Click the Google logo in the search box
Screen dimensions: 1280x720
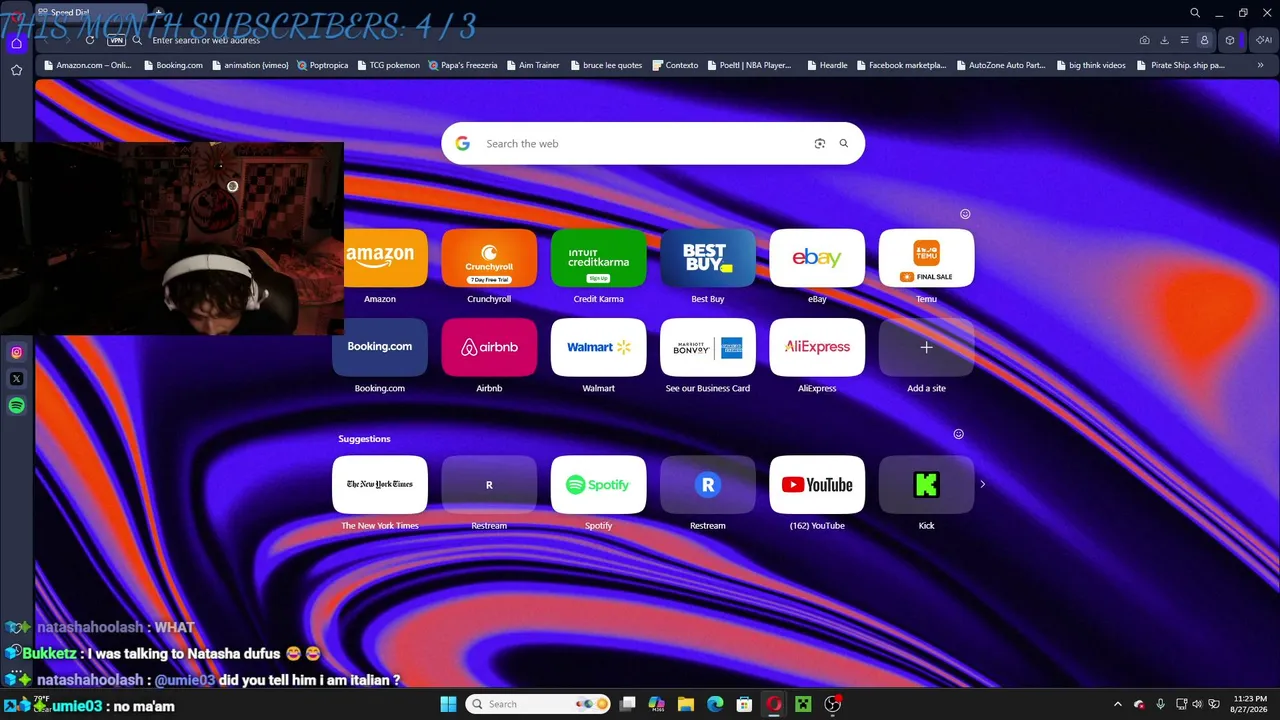pos(462,144)
